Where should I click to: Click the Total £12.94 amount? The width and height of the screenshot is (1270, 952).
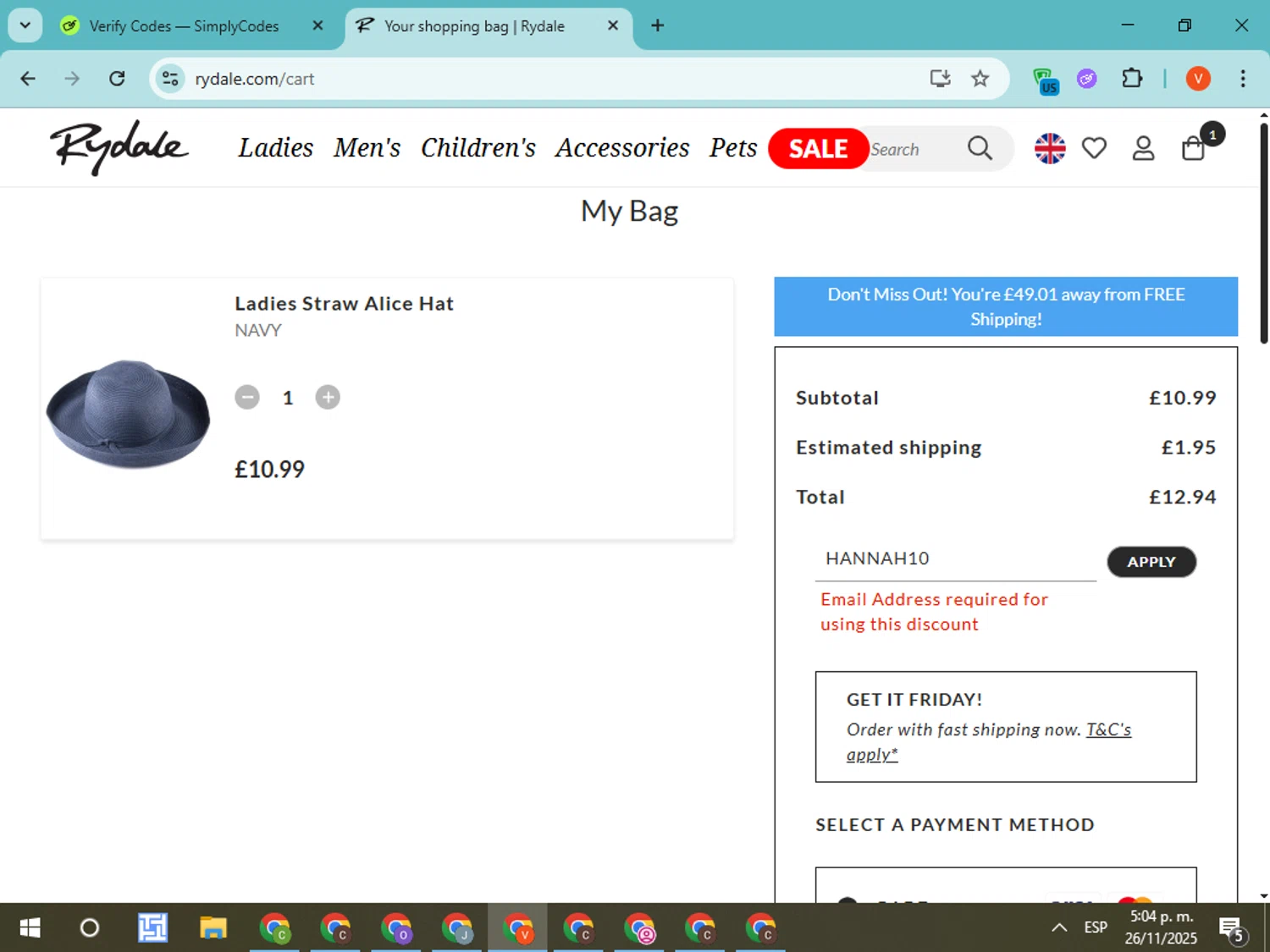1182,498
